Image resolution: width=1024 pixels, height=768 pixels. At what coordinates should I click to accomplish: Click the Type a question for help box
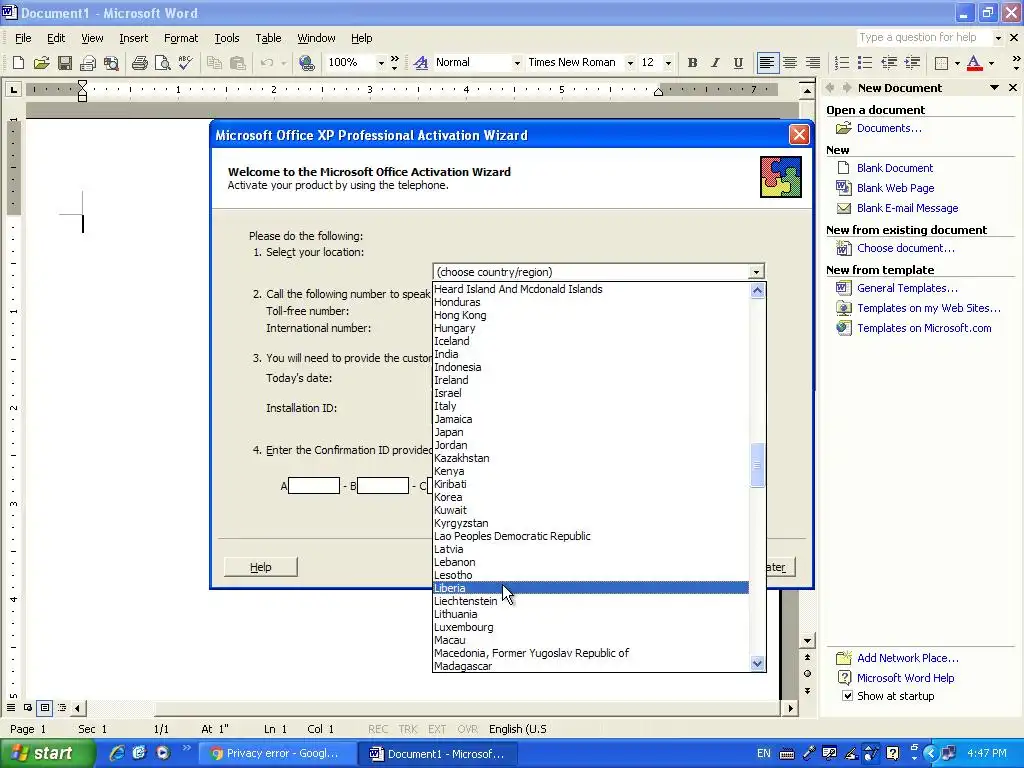click(x=923, y=37)
